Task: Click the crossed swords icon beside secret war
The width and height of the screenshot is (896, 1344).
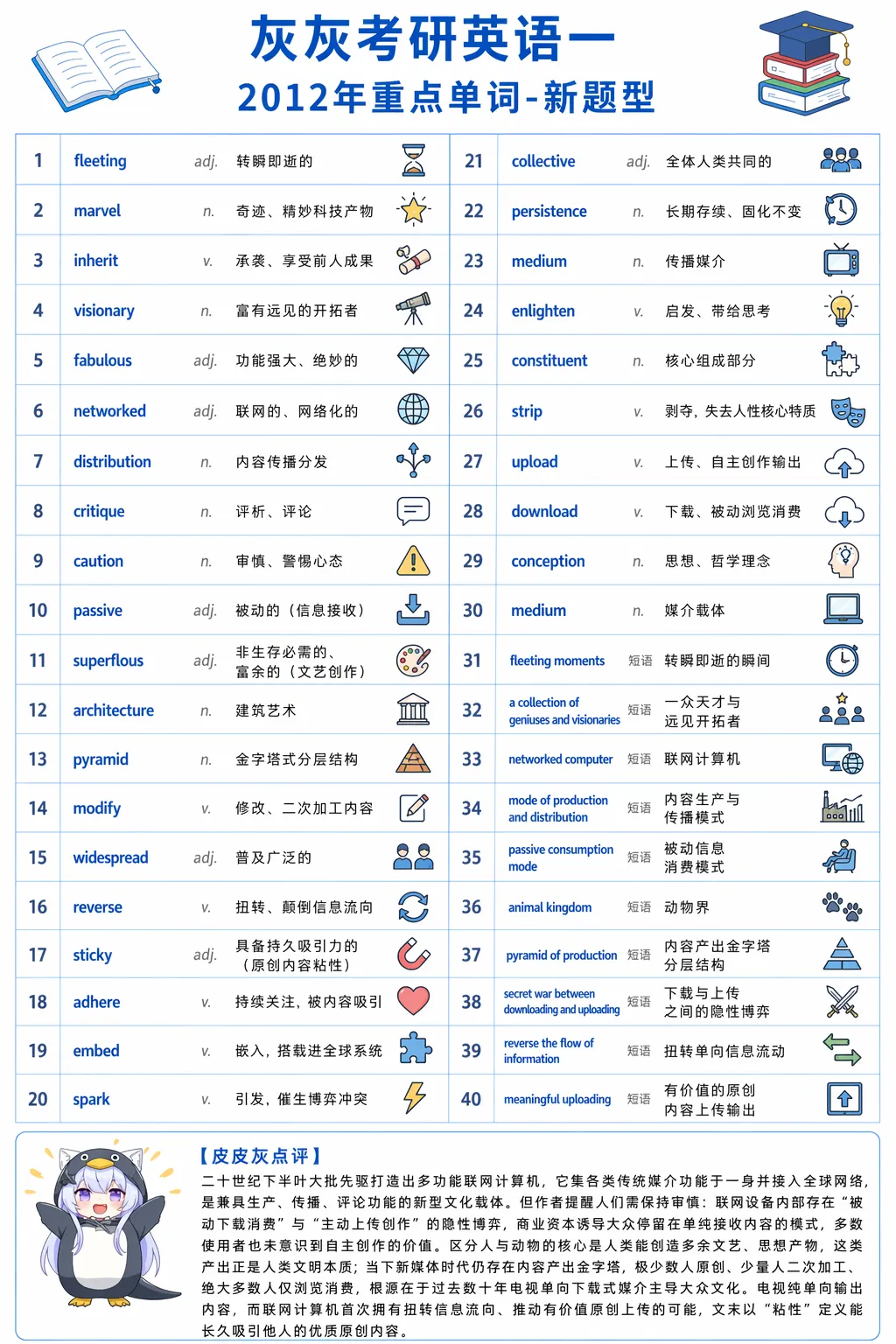Action: pos(843,1001)
